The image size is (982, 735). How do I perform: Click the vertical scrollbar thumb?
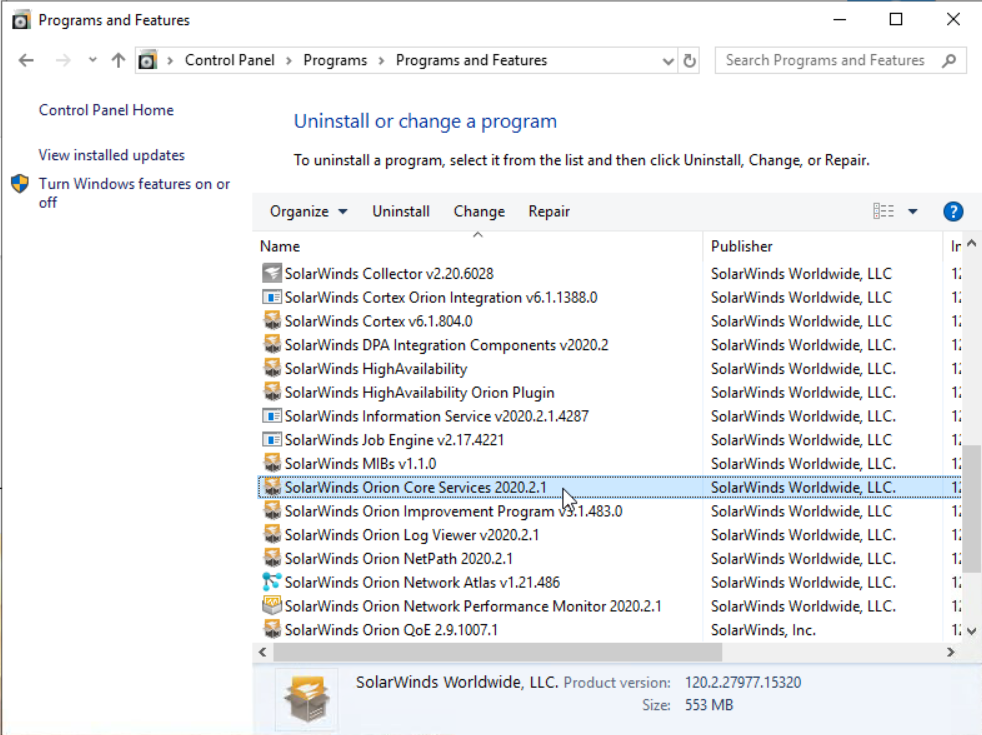971,508
